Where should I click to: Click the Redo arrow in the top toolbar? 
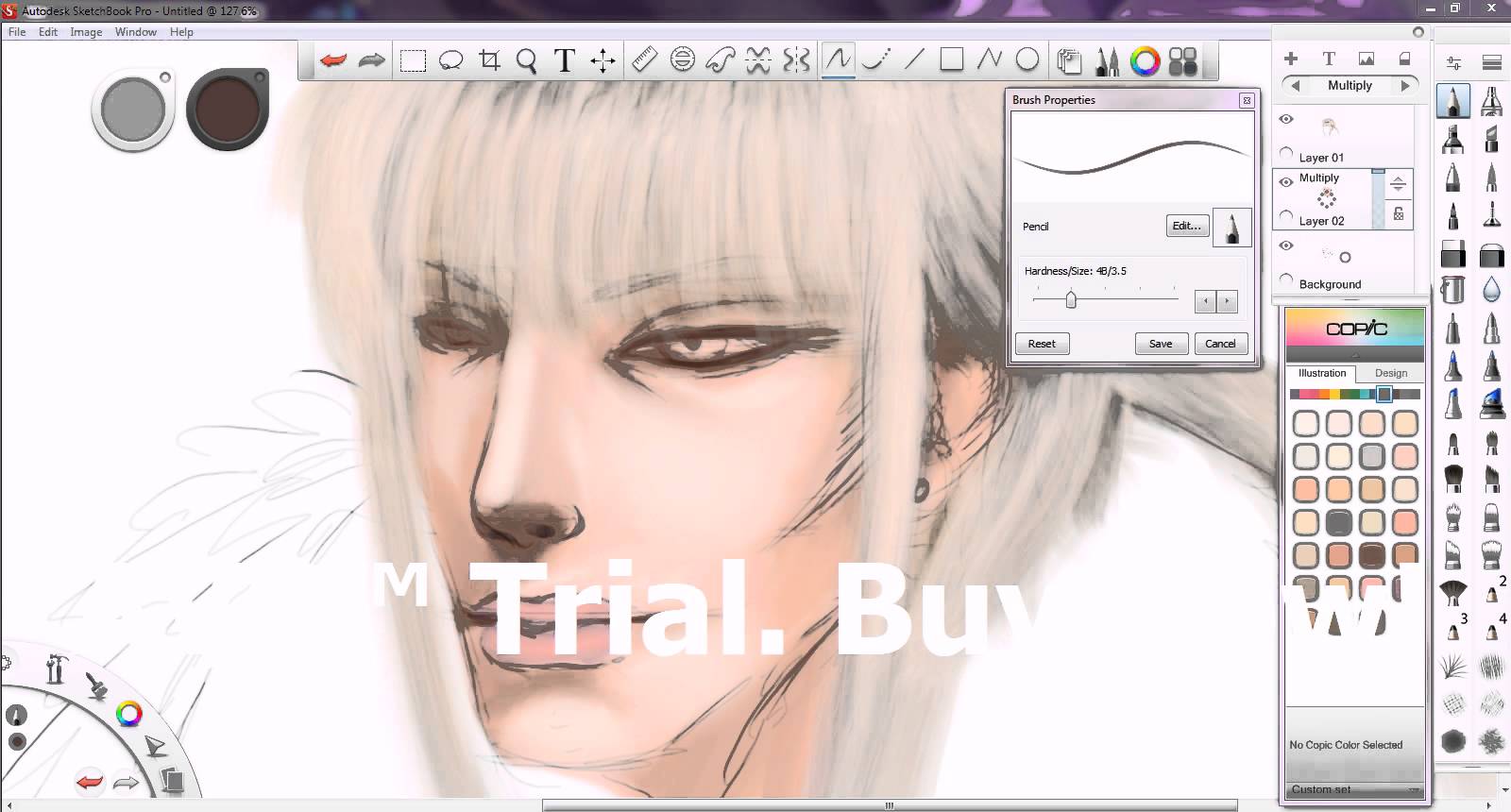pos(372,60)
